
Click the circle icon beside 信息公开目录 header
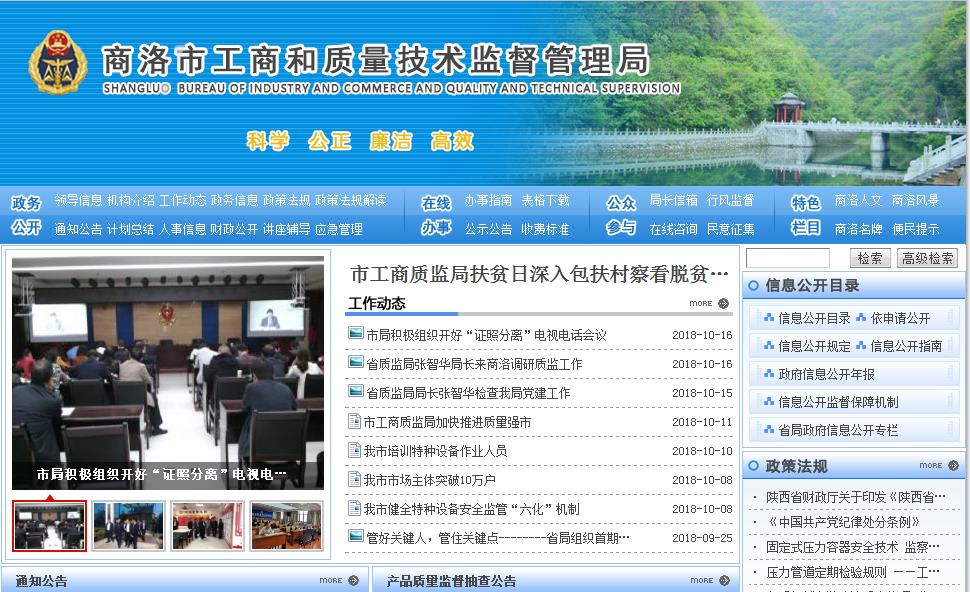pyautogui.click(x=754, y=285)
